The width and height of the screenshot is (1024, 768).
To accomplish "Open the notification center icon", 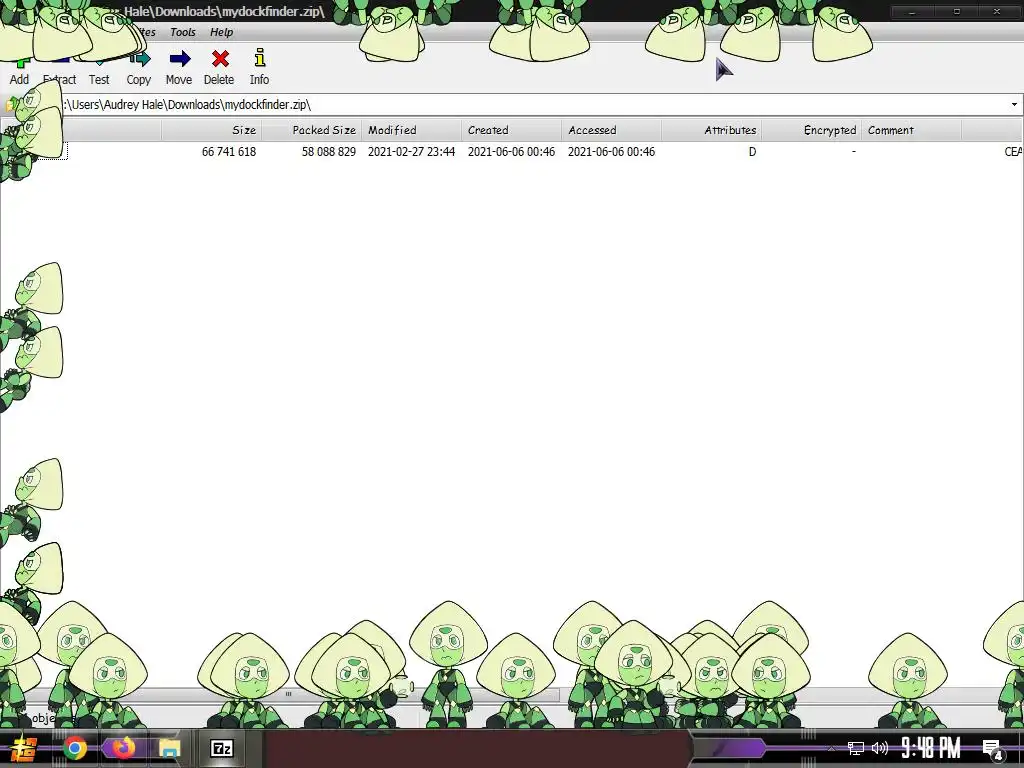I will 992,750.
